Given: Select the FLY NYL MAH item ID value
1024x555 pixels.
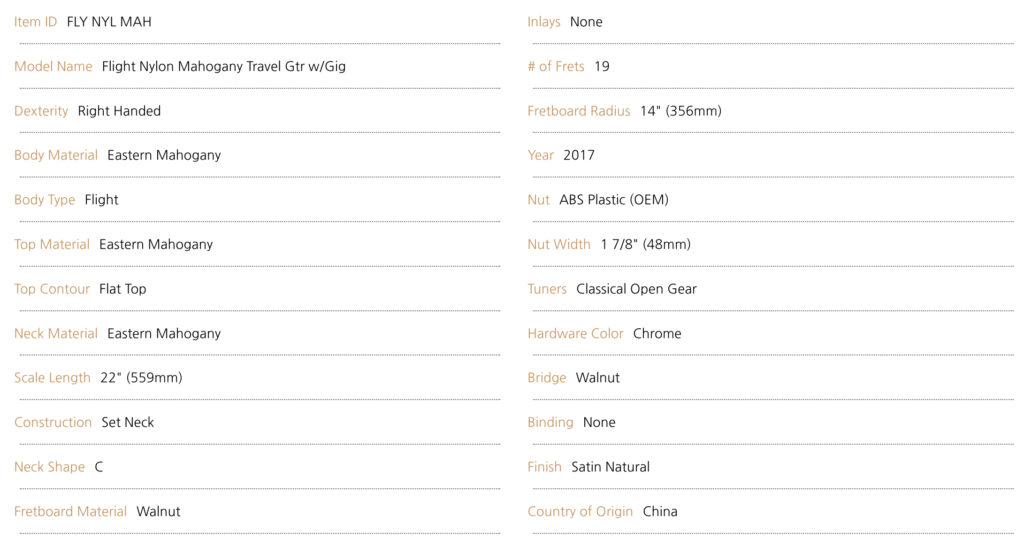Looking at the screenshot, I should [109, 22].
